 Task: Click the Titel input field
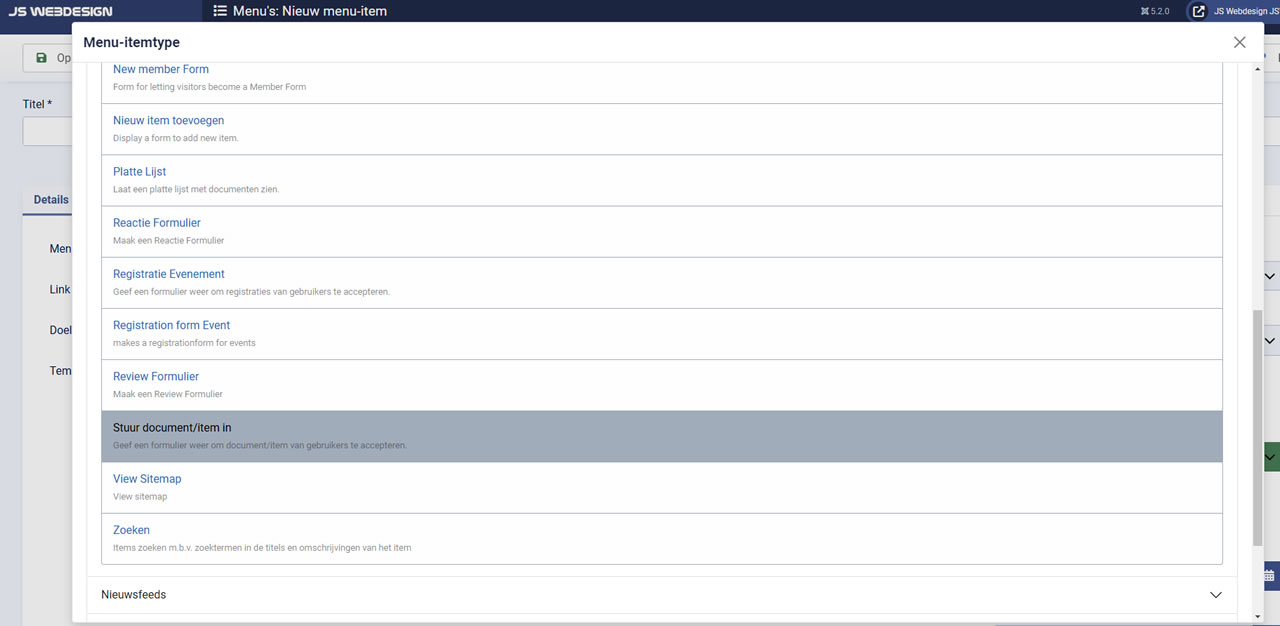pyautogui.click(x=47, y=131)
